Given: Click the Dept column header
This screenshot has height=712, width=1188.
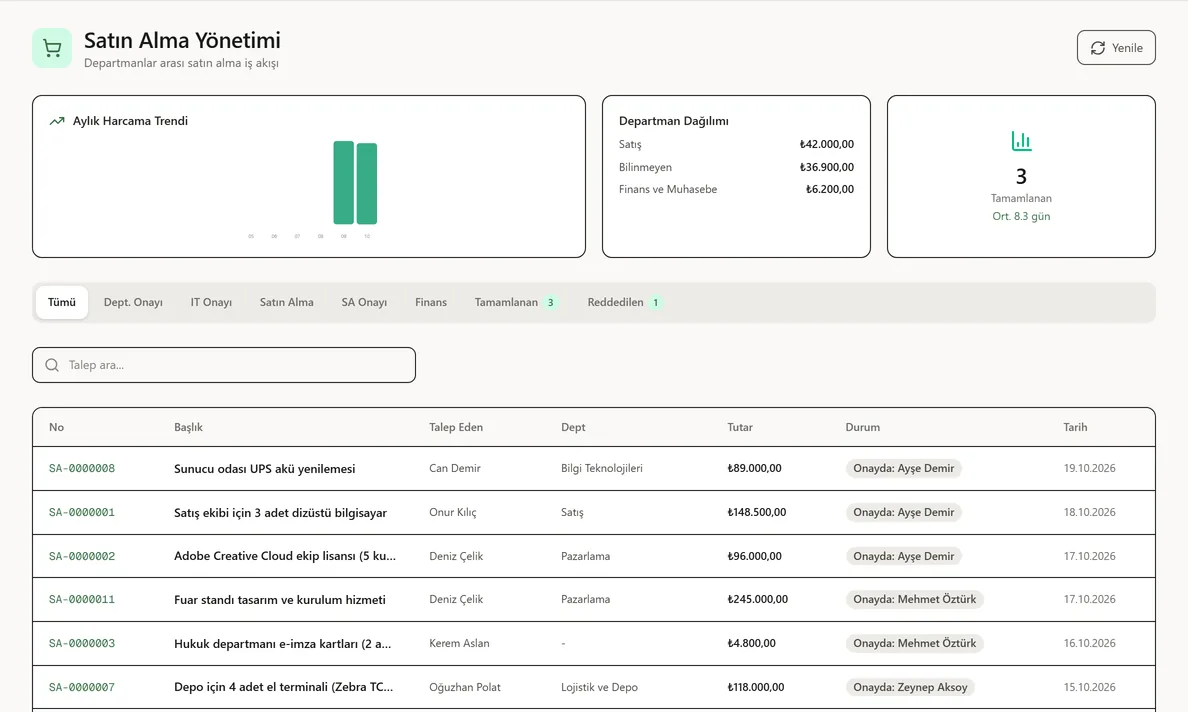Looking at the screenshot, I should click(x=573, y=427).
